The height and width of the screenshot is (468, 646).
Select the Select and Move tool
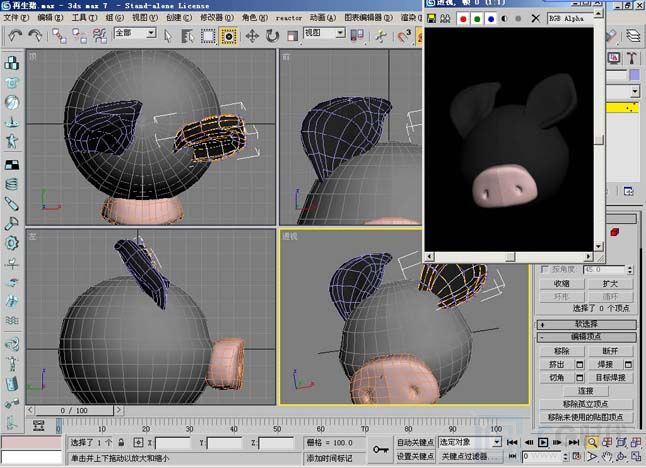pos(252,36)
